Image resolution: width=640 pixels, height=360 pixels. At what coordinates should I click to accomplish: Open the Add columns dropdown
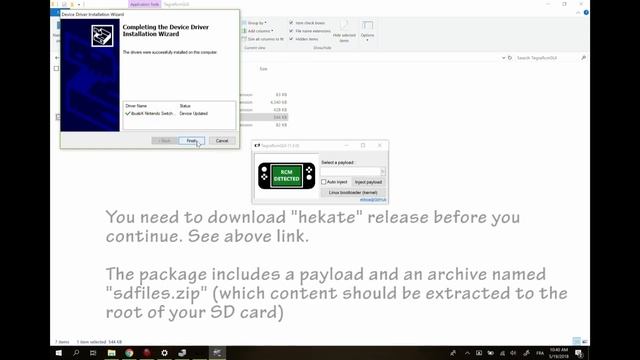point(258,31)
